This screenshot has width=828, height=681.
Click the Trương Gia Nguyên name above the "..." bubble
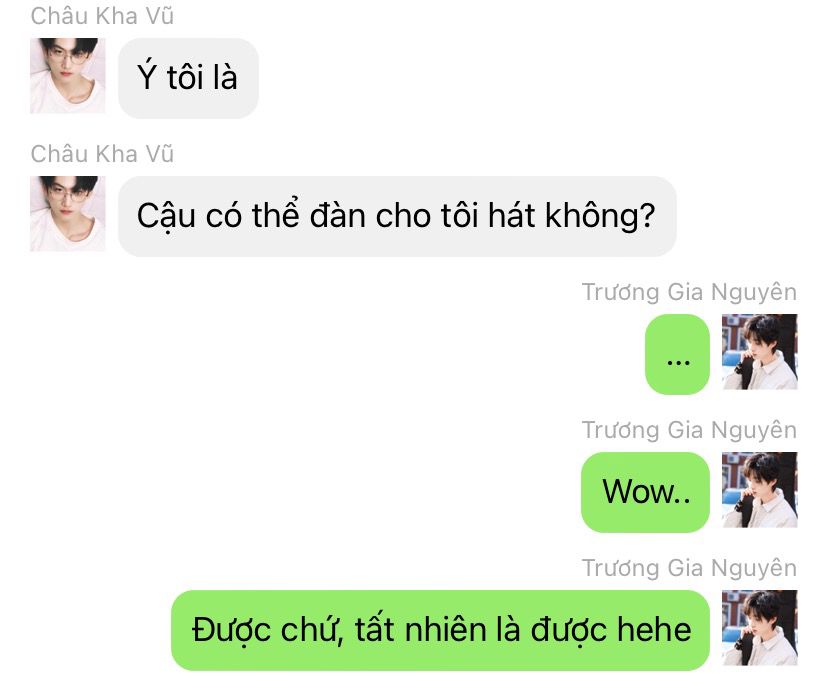tap(689, 292)
